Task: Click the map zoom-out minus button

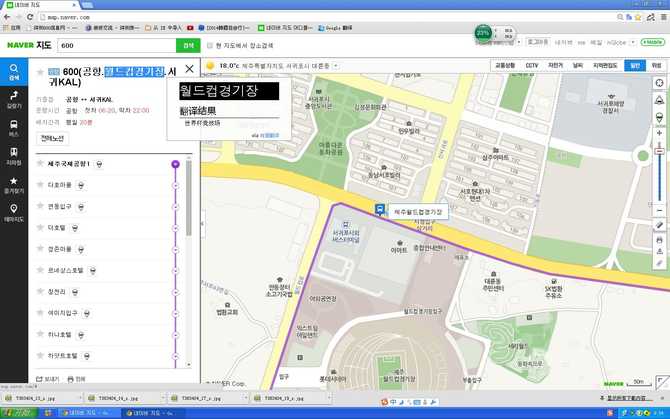Action: (659, 208)
